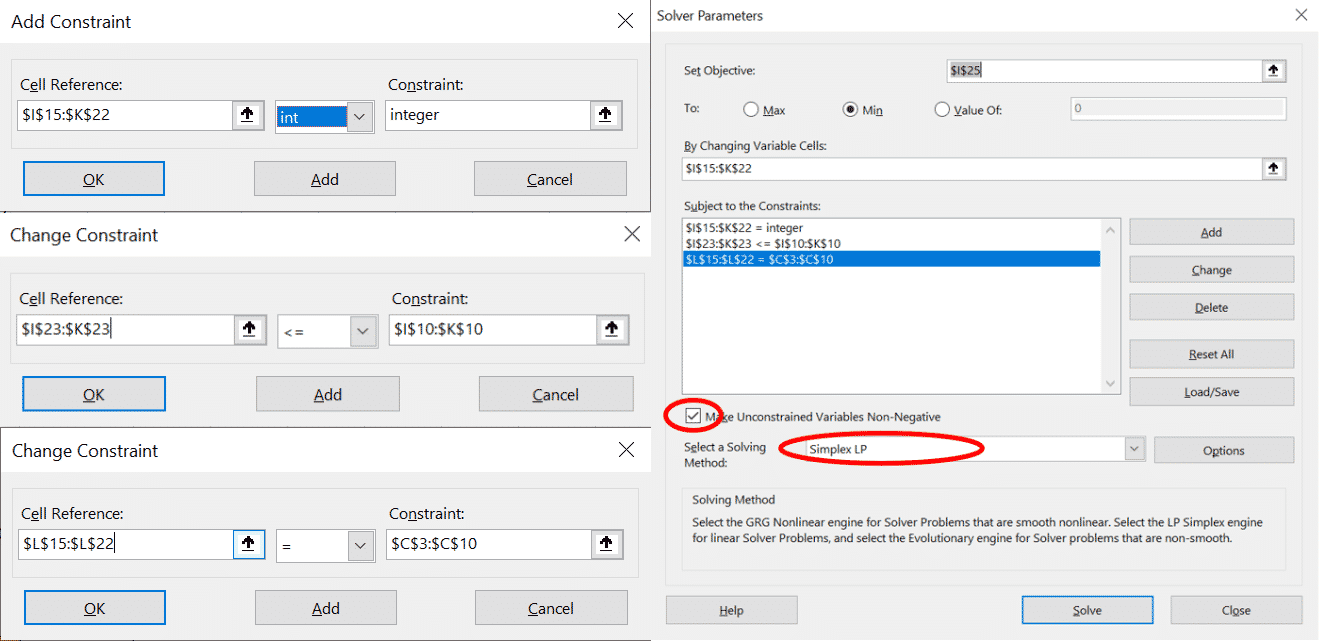Click range icon beside $C$3:$C$10 constraint field
Screen dimensions: 1321x641
click(606, 544)
